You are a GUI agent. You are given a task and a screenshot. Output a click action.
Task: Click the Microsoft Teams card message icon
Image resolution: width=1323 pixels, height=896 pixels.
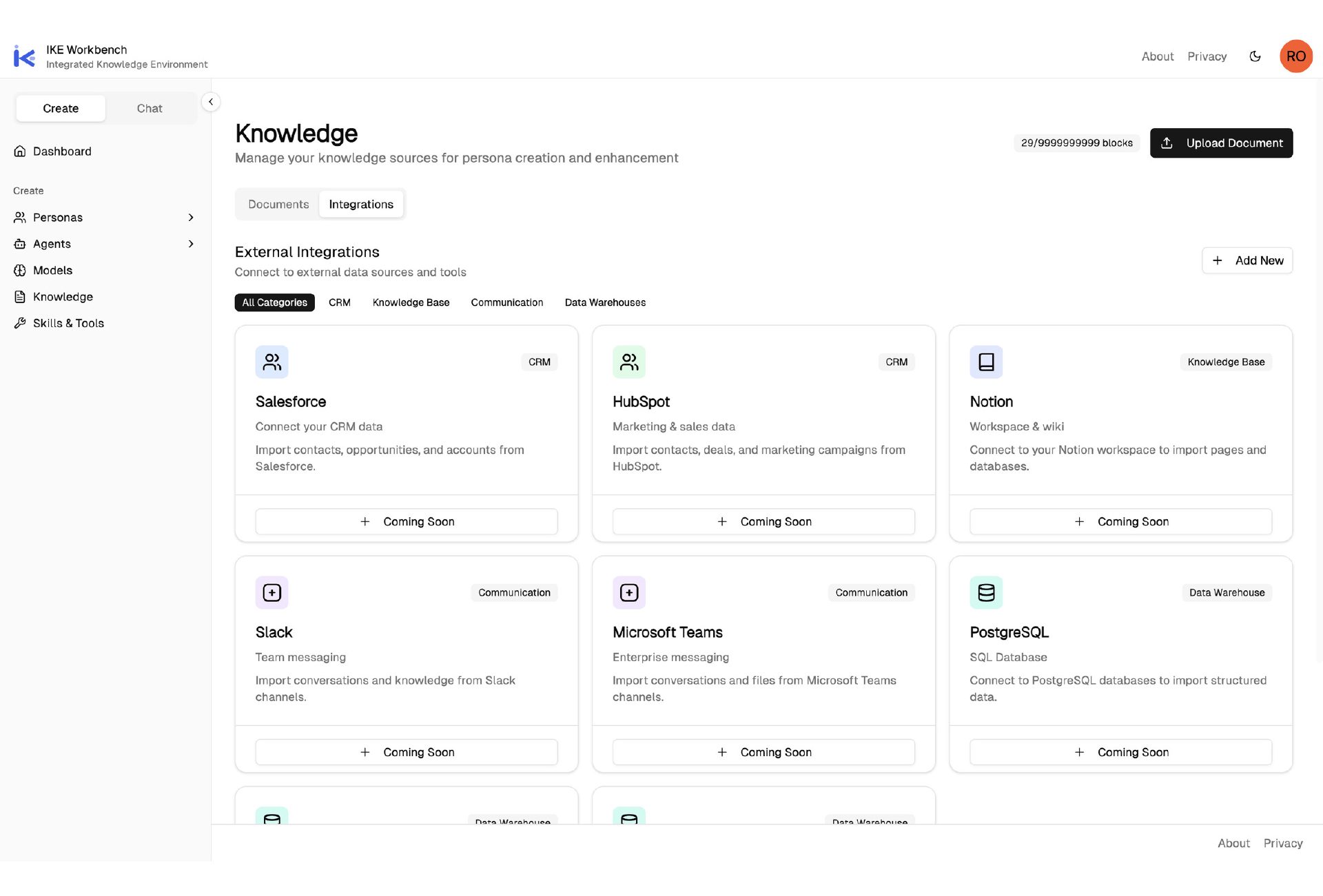click(629, 593)
